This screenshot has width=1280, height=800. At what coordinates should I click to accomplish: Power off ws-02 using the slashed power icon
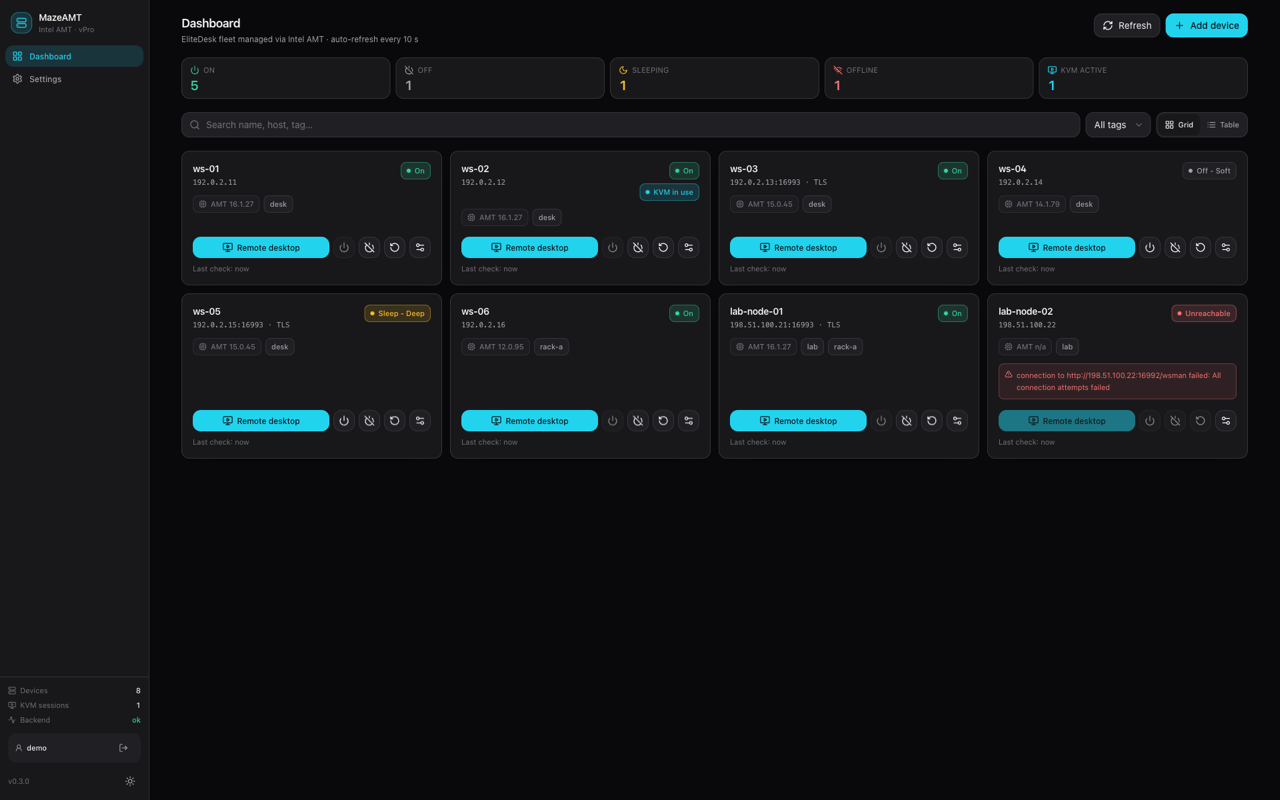tap(638, 247)
